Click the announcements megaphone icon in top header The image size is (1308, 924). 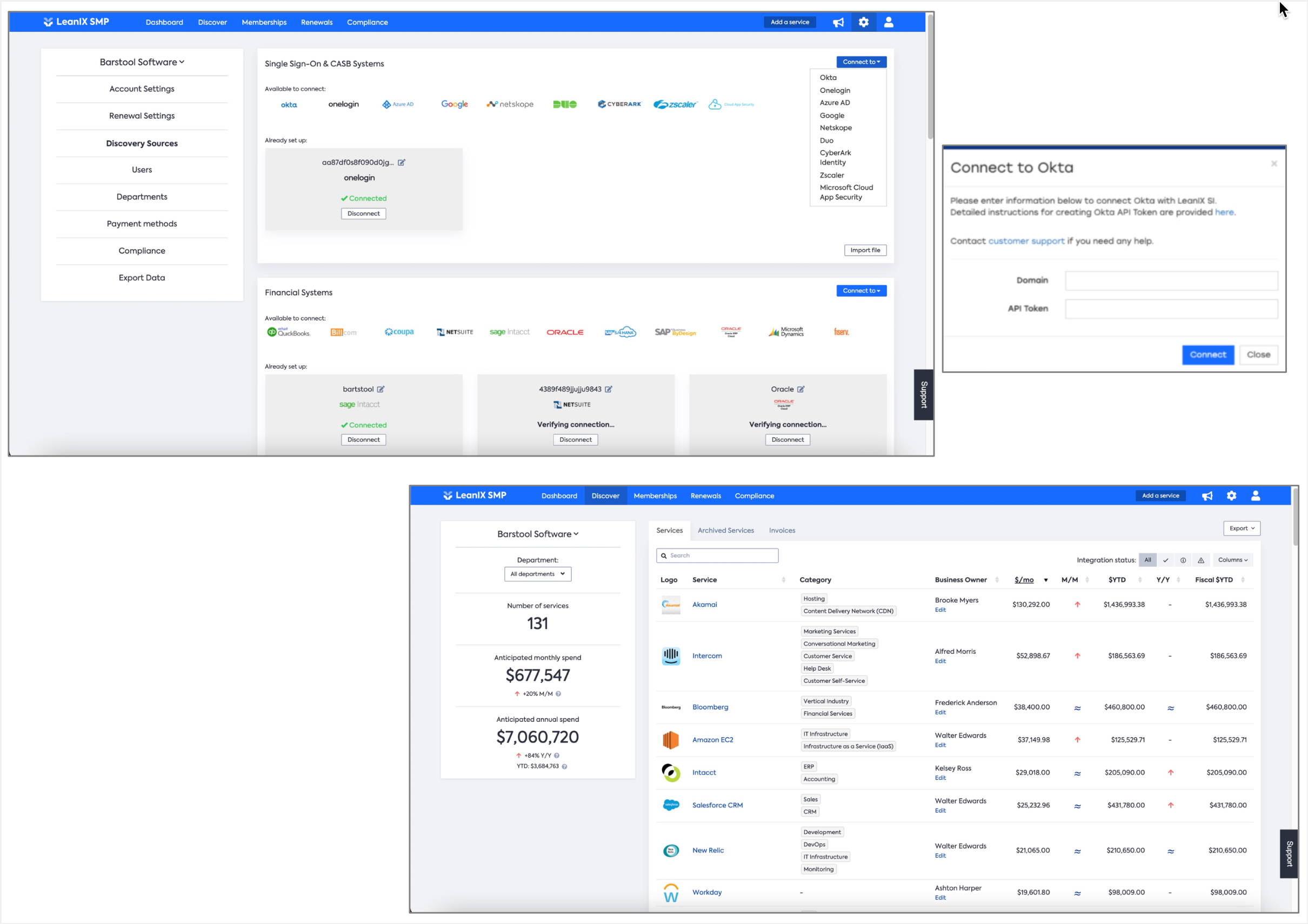click(838, 22)
